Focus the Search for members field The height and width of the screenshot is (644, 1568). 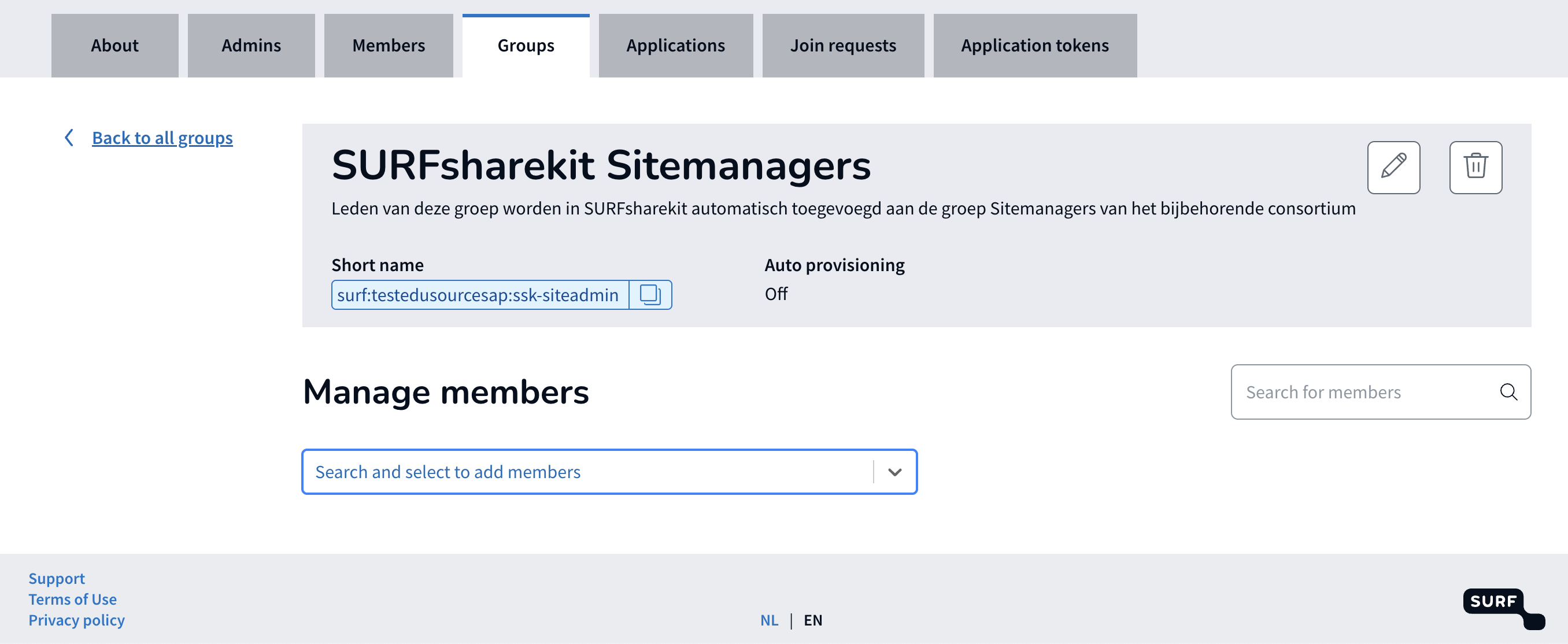[1380, 392]
